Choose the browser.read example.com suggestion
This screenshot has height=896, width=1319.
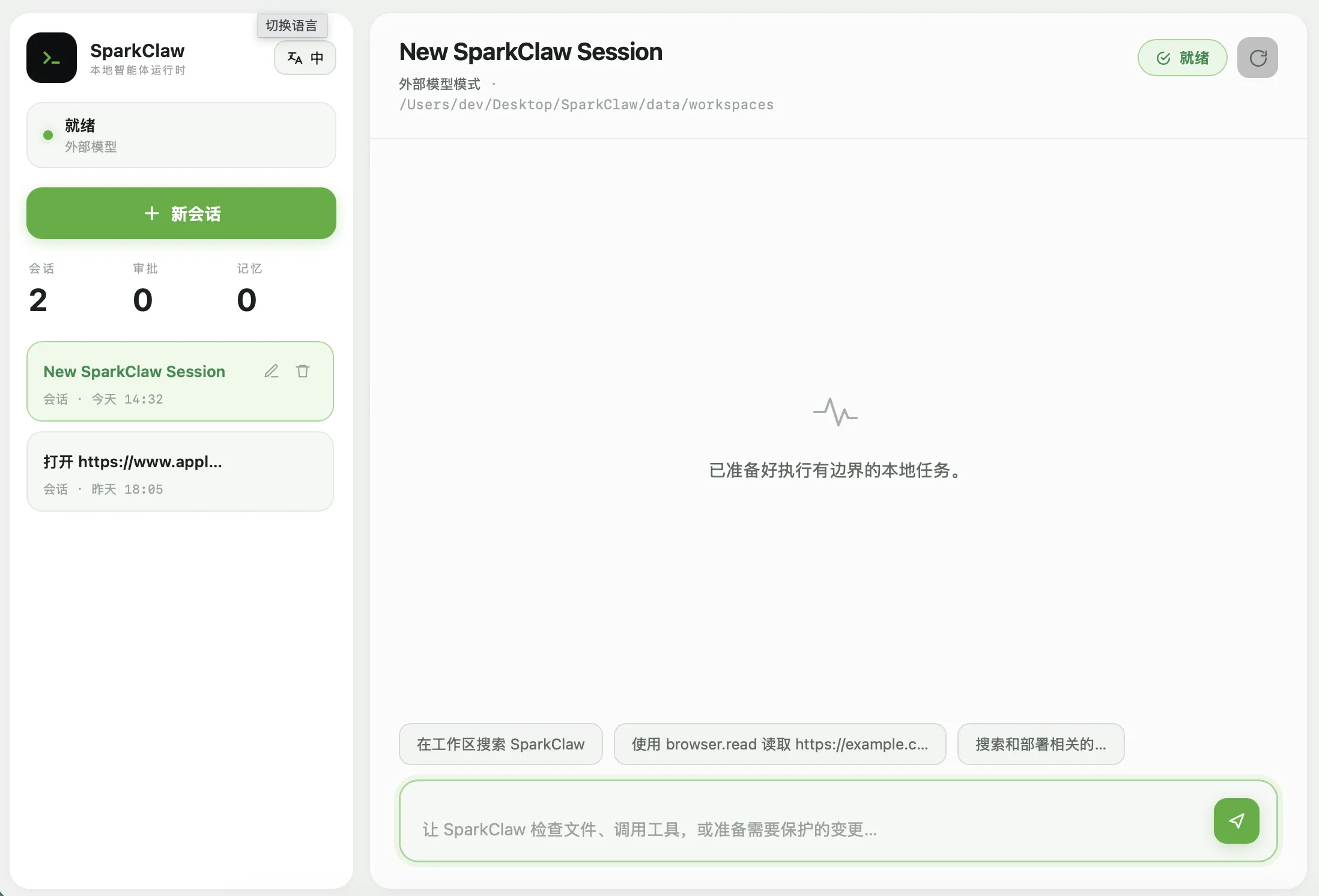780,744
